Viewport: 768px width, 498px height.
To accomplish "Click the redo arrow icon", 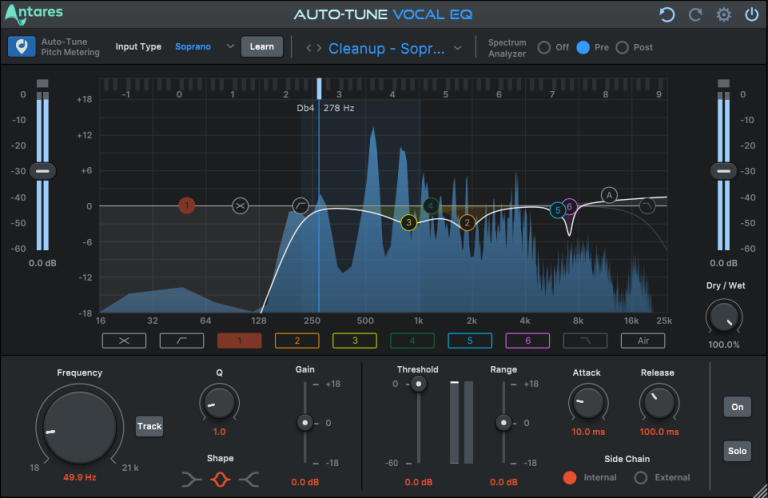I will [x=695, y=15].
